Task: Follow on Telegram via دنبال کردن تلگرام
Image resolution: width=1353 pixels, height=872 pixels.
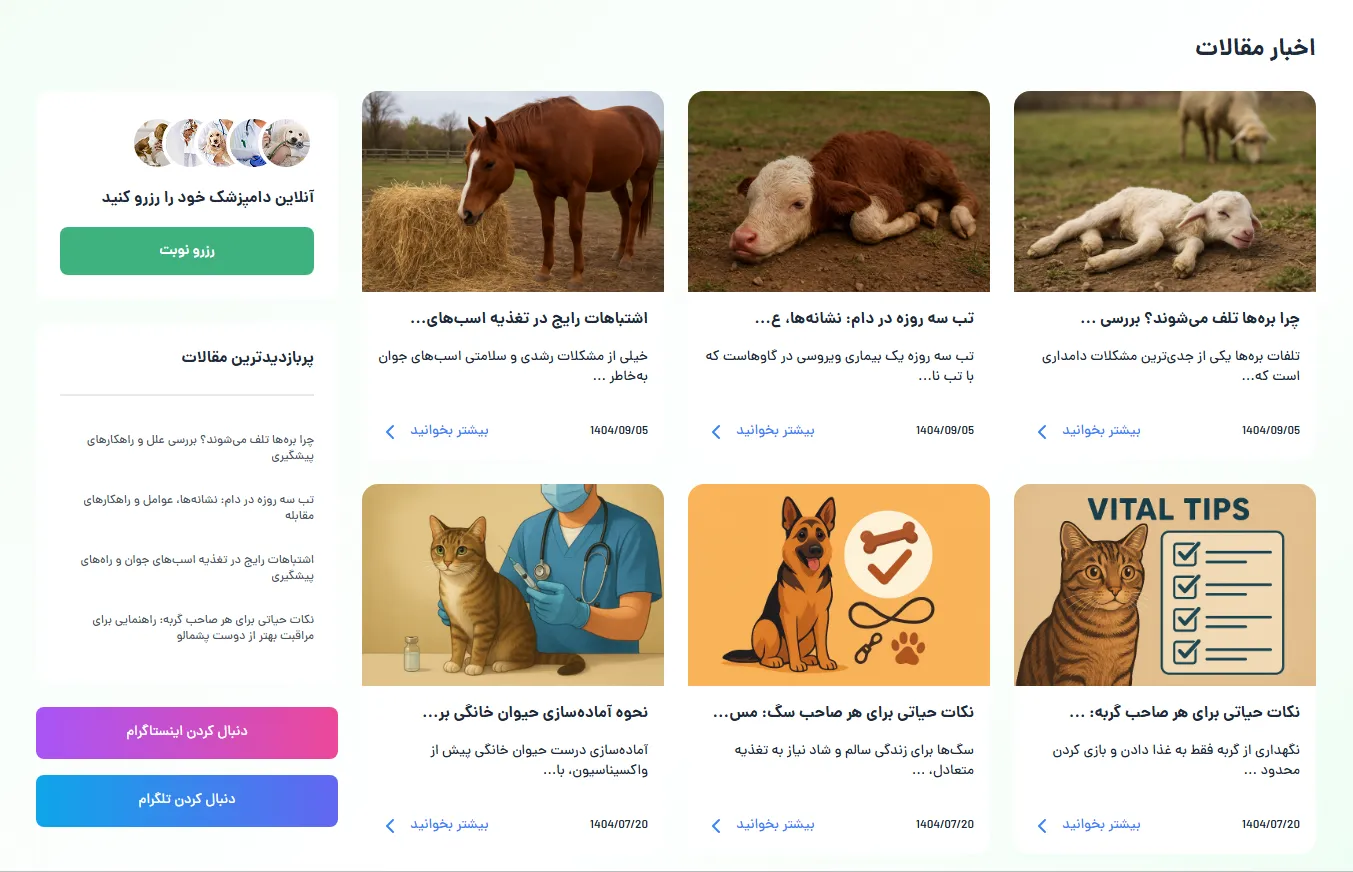Action: point(187,801)
